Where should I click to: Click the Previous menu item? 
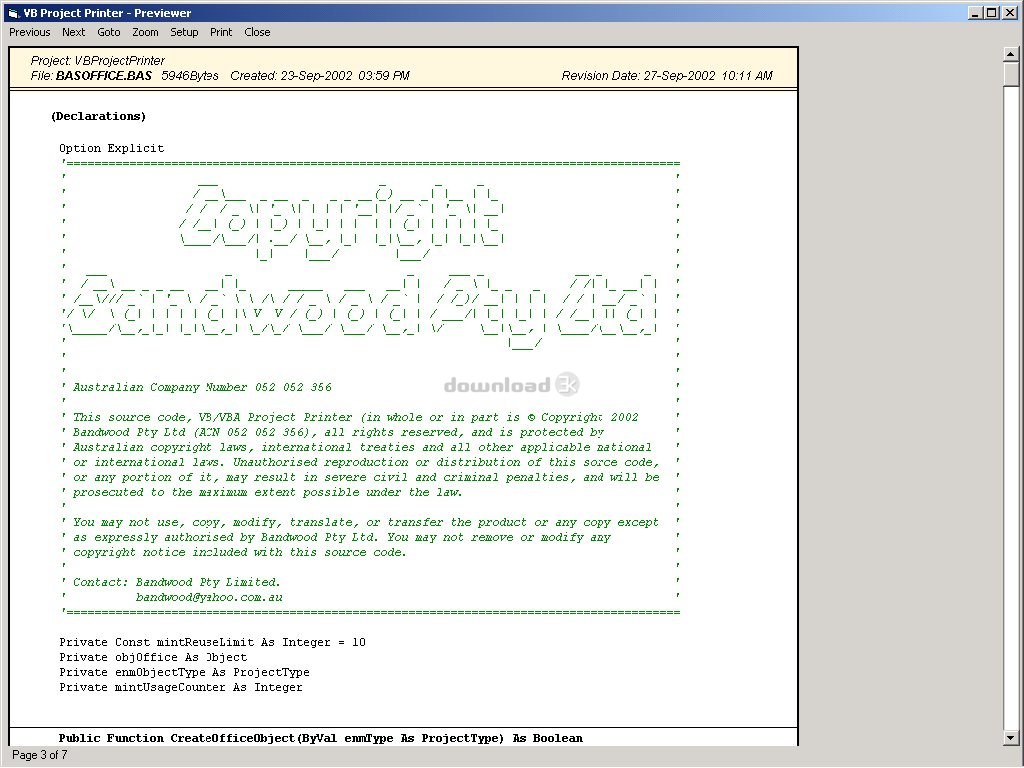(x=29, y=32)
